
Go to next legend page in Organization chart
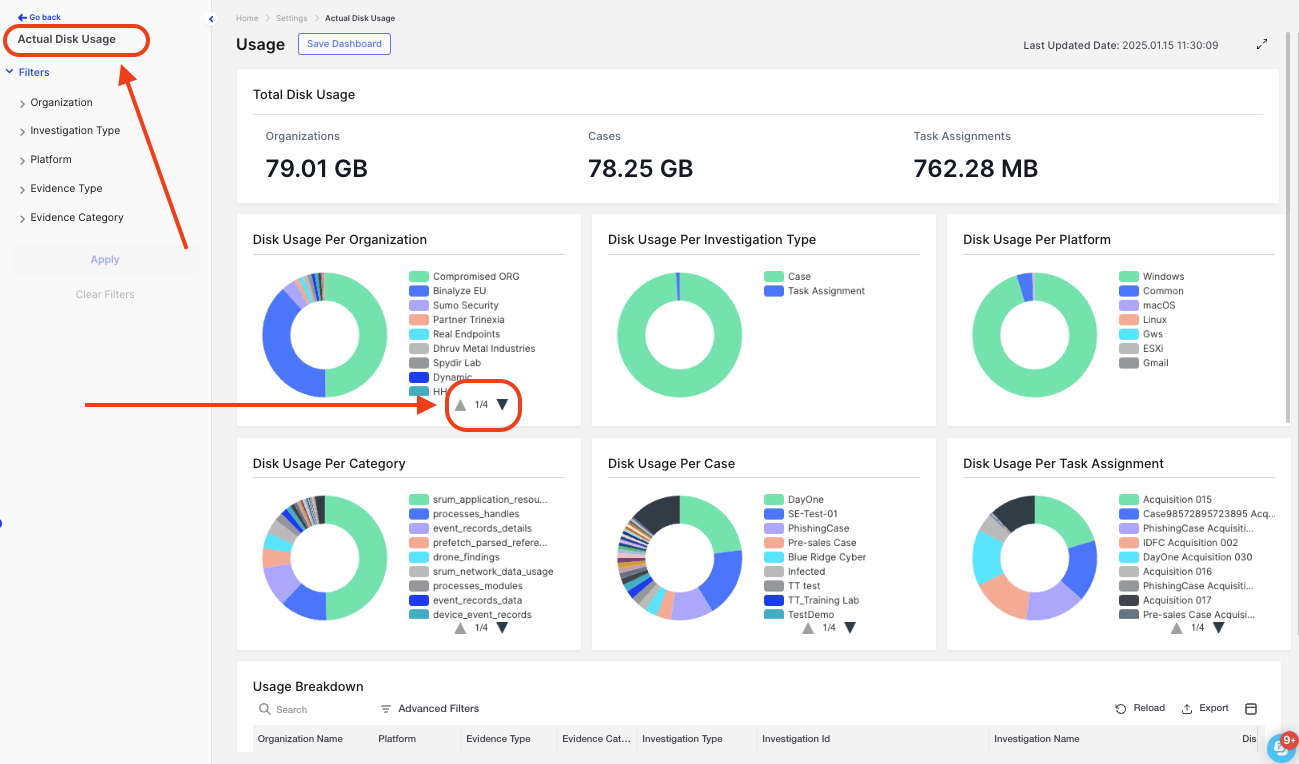point(502,405)
